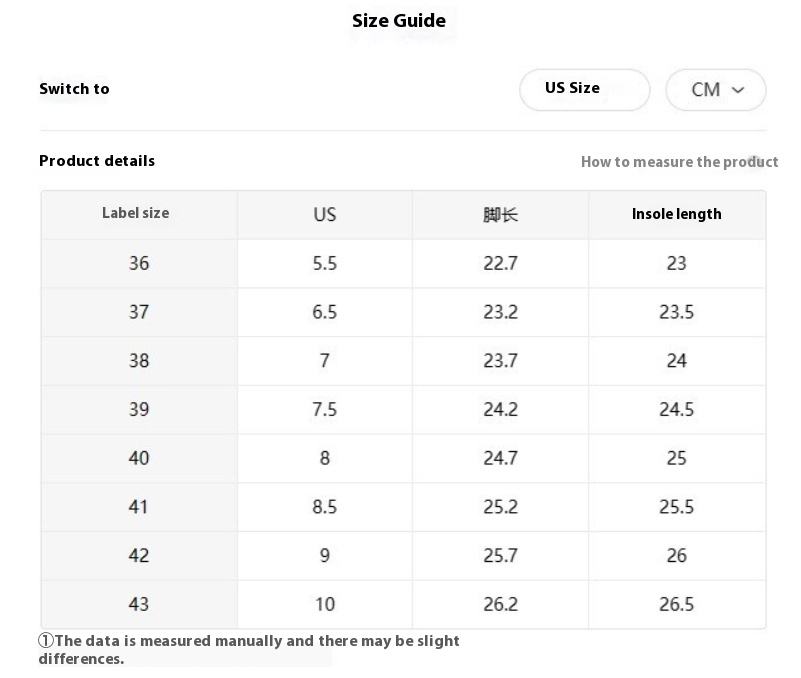
Task: Click the Size Guide title
Action: [x=399, y=20]
